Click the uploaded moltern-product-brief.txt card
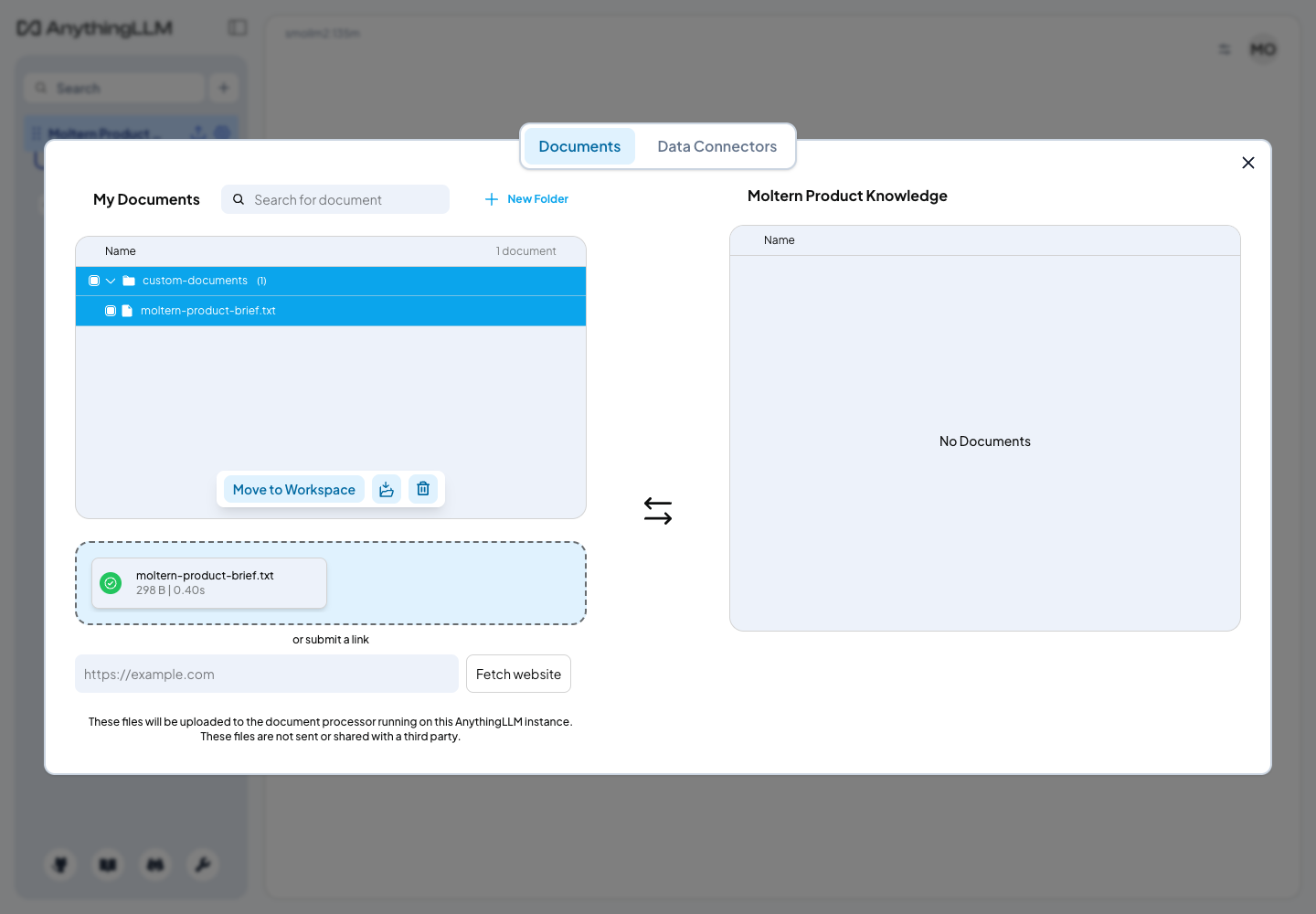The image size is (1316, 914). [x=209, y=583]
